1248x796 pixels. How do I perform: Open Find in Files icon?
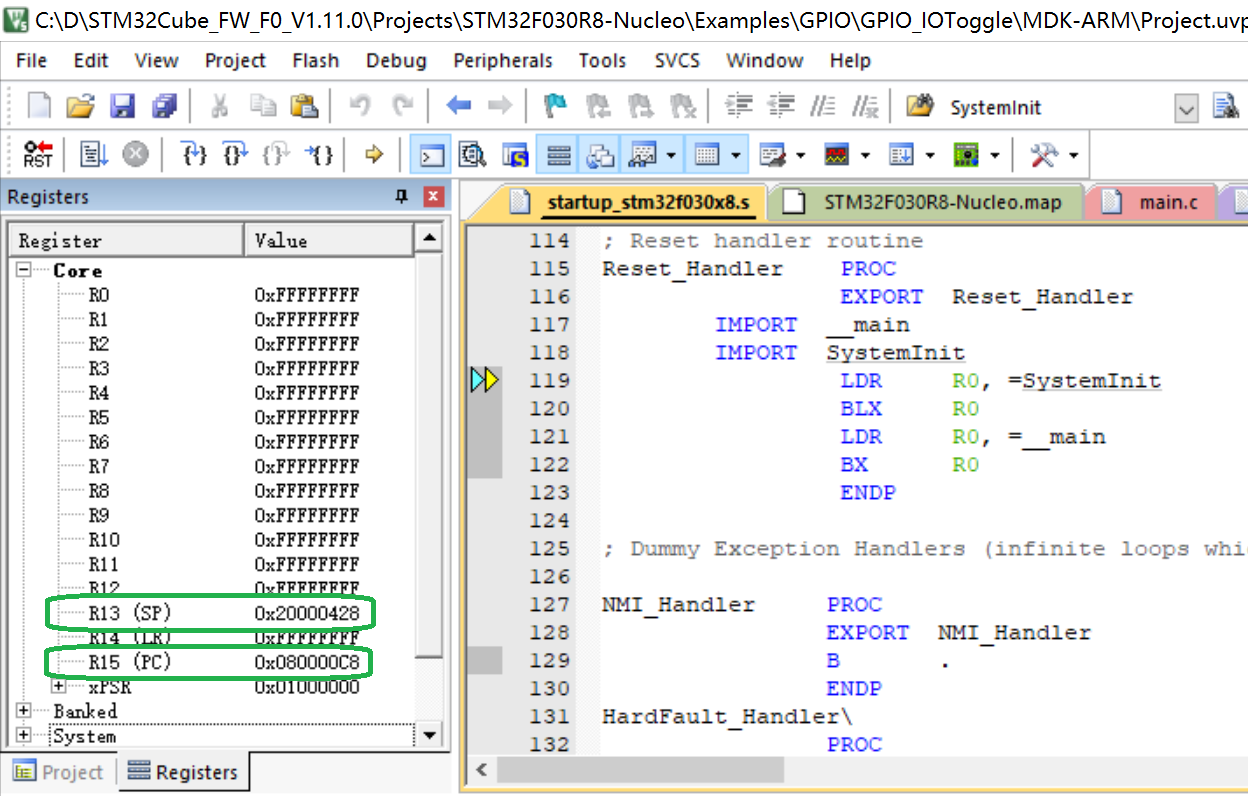919,106
